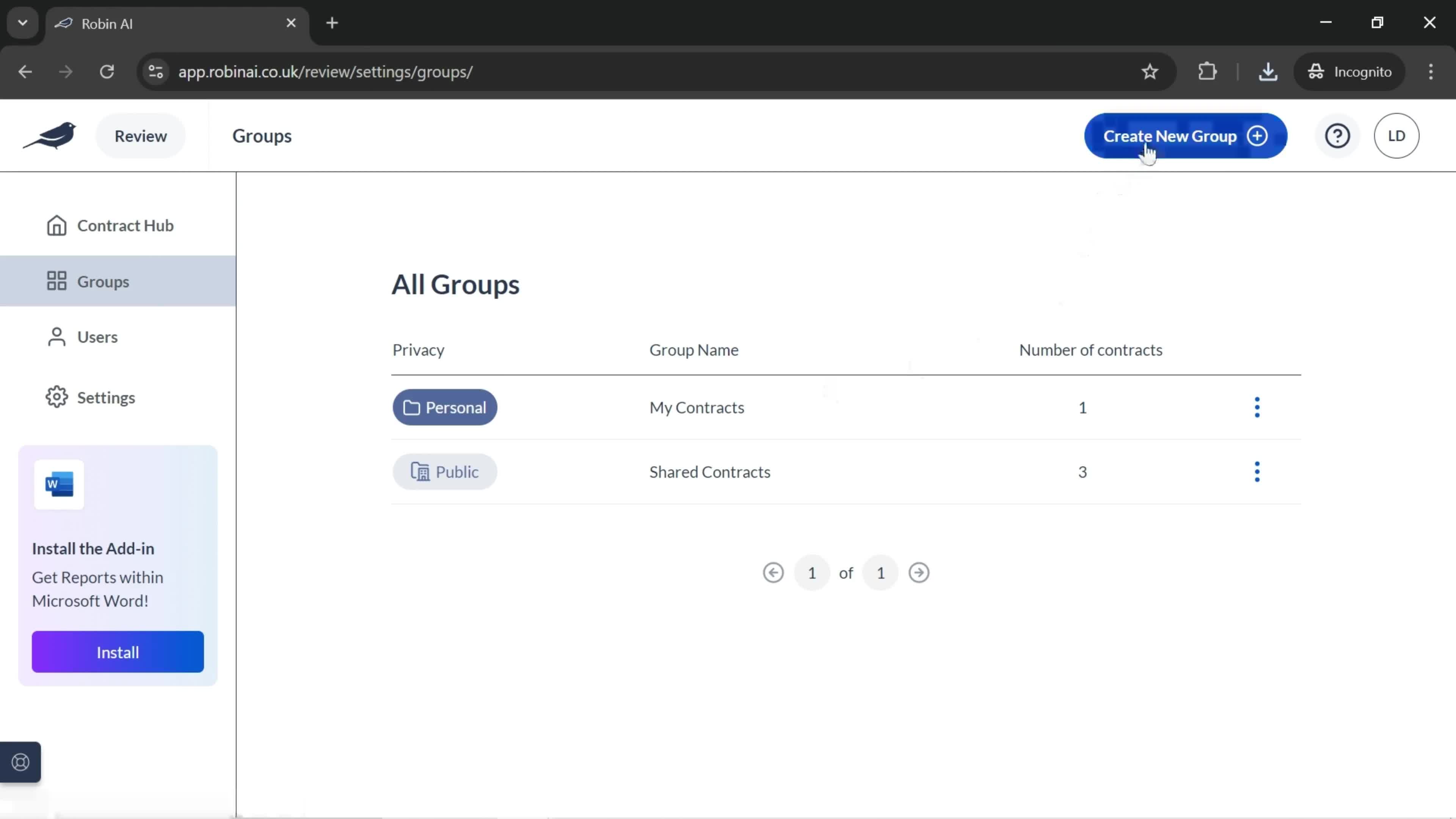Image resolution: width=1456 pixels, height=819 pixels.
Task: Select Groups menu item in sidebar
Action: coord(103,281)
